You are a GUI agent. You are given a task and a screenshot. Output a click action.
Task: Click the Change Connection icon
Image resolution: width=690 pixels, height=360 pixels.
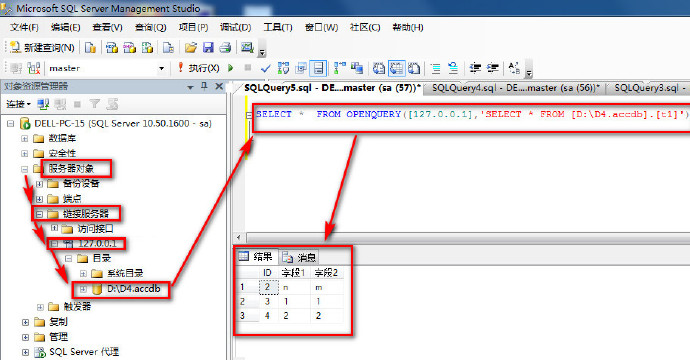point(34,68)
